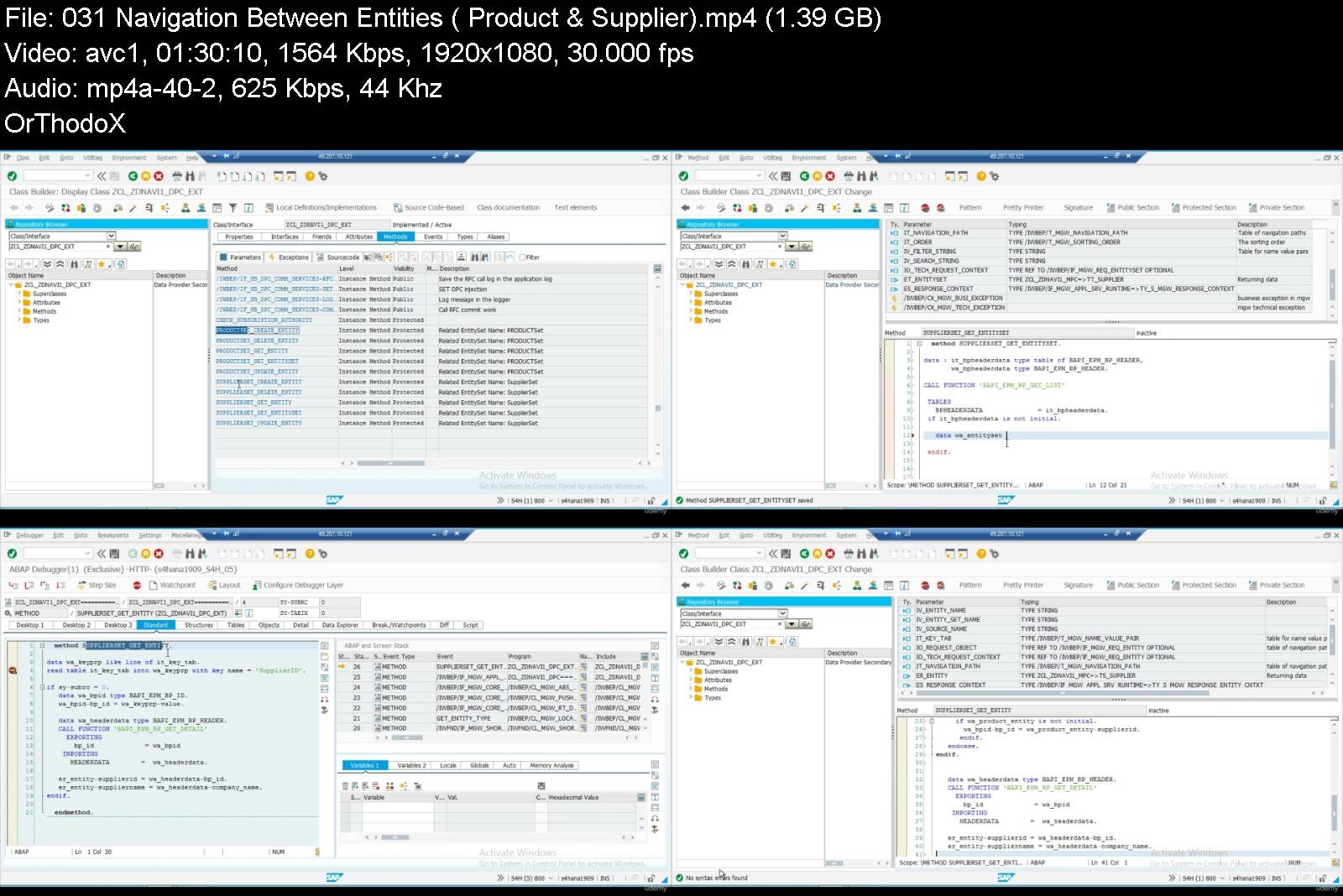
Task: Click Parameters button in methods toolbar
Action: click(240, 258)
